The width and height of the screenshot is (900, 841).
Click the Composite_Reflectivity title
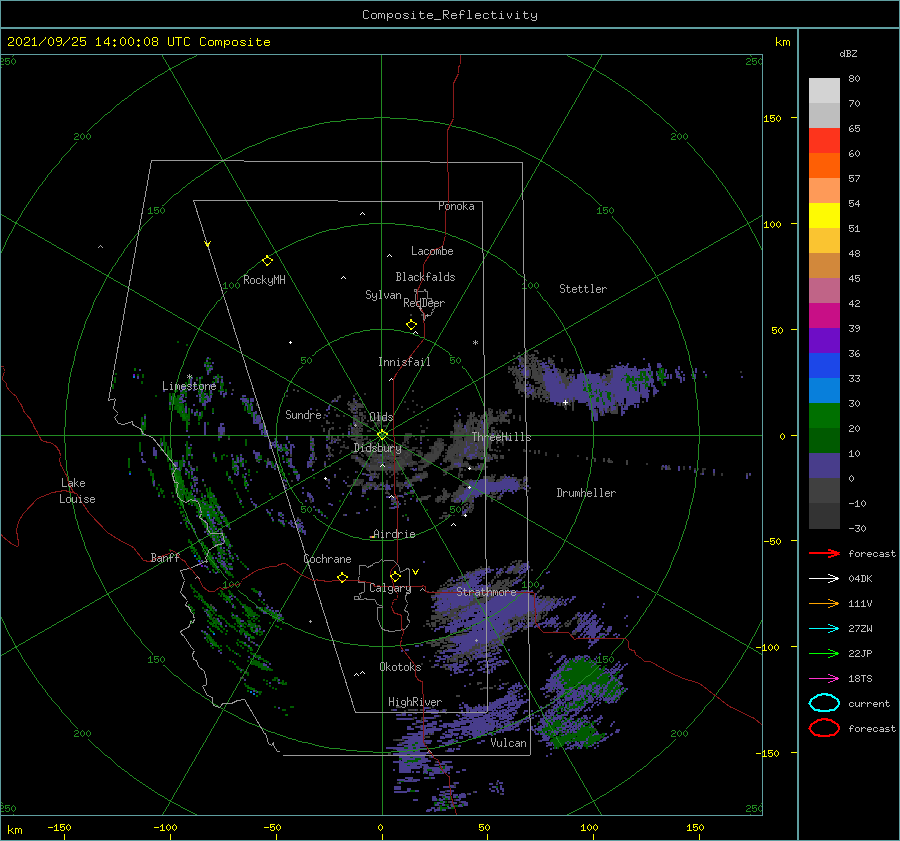tap(449, 15)
